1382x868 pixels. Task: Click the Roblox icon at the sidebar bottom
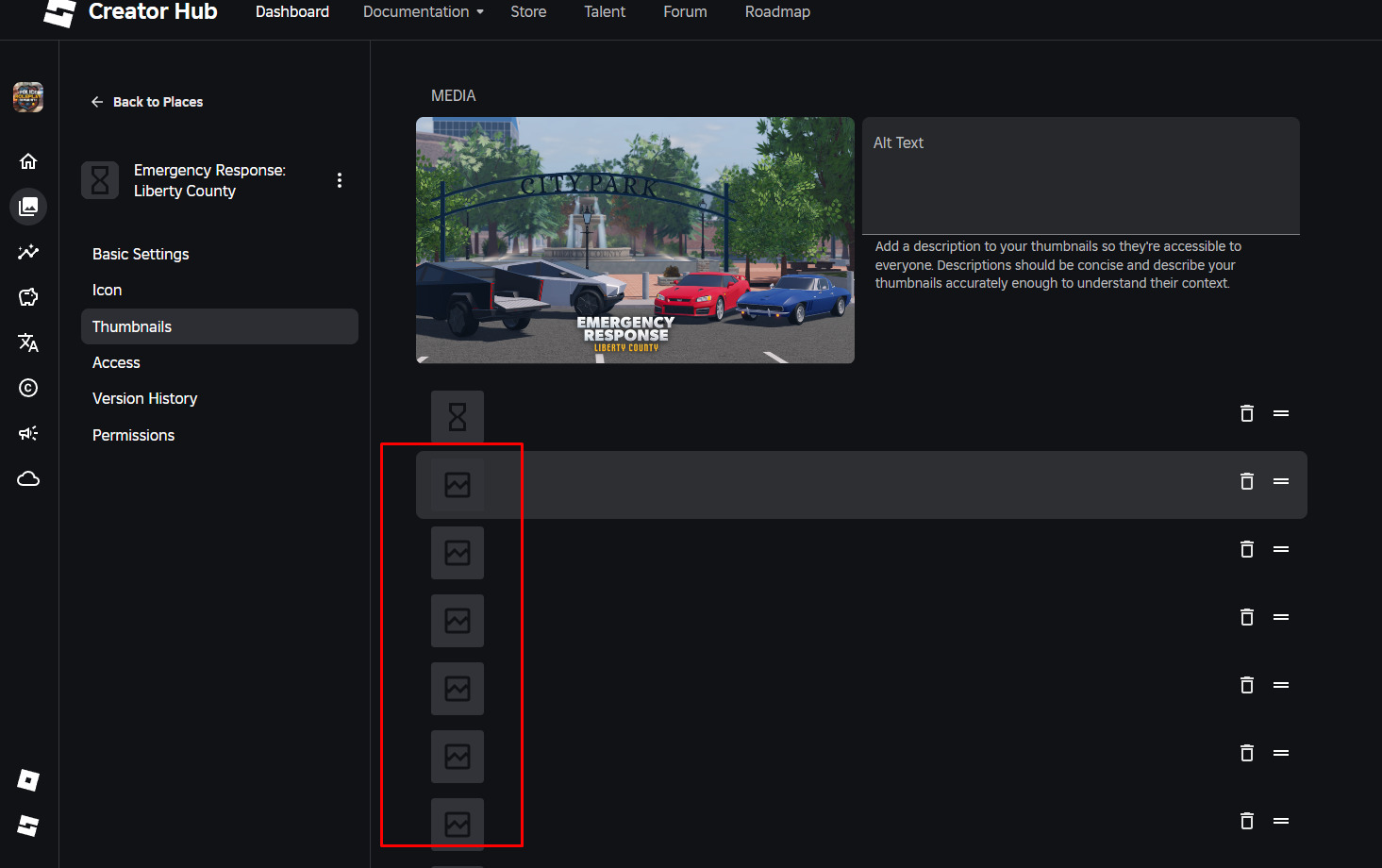tap(28, 779)
